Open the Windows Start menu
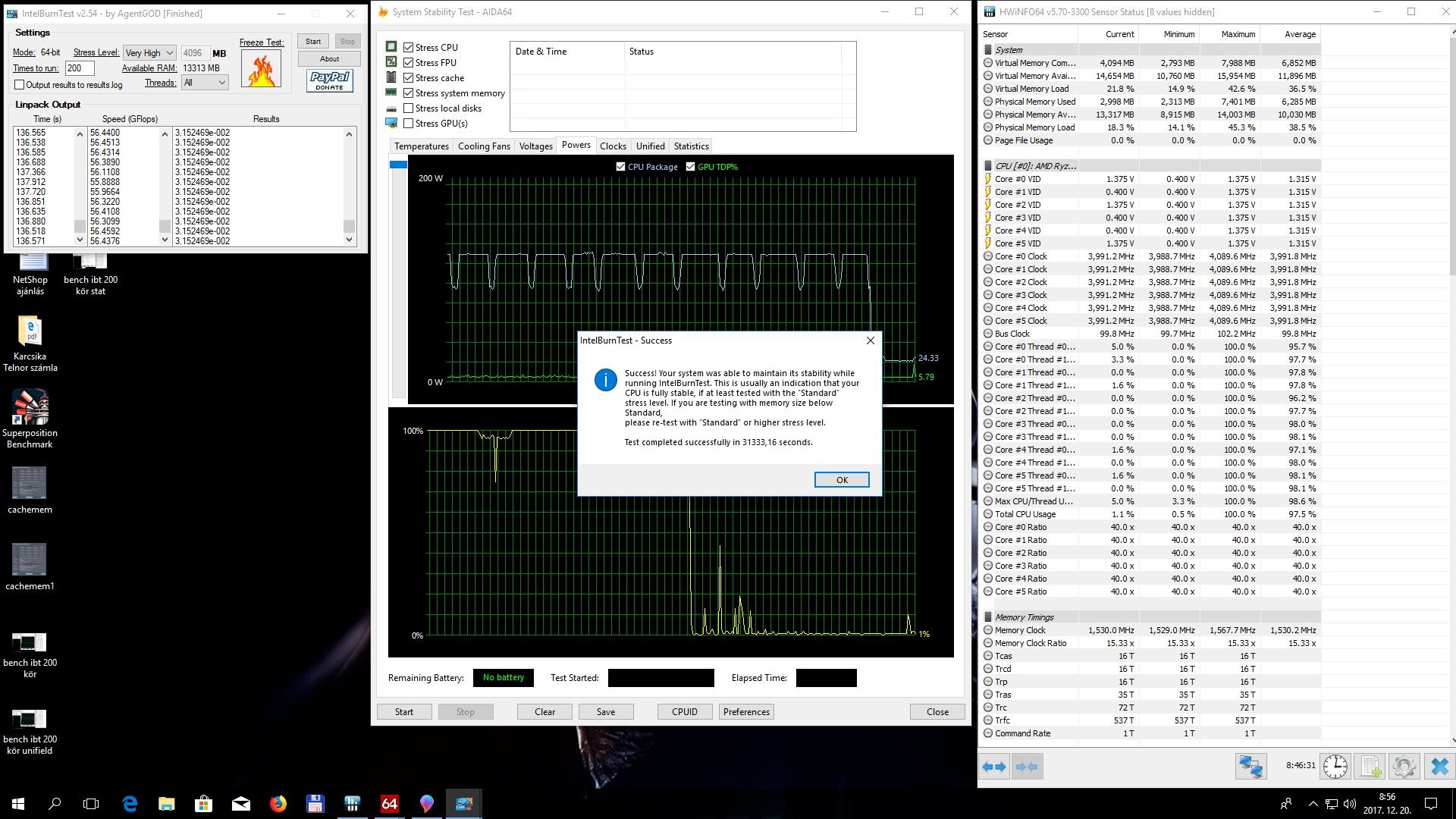This screenshot has width=1456, height=819. coord(18,804)
